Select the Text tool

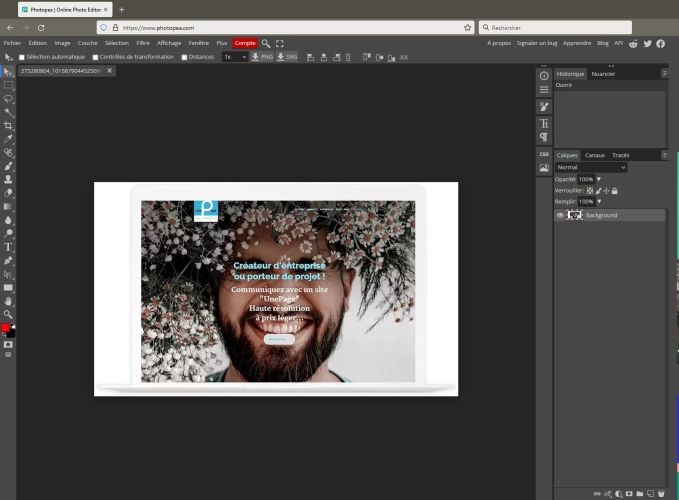8,246
